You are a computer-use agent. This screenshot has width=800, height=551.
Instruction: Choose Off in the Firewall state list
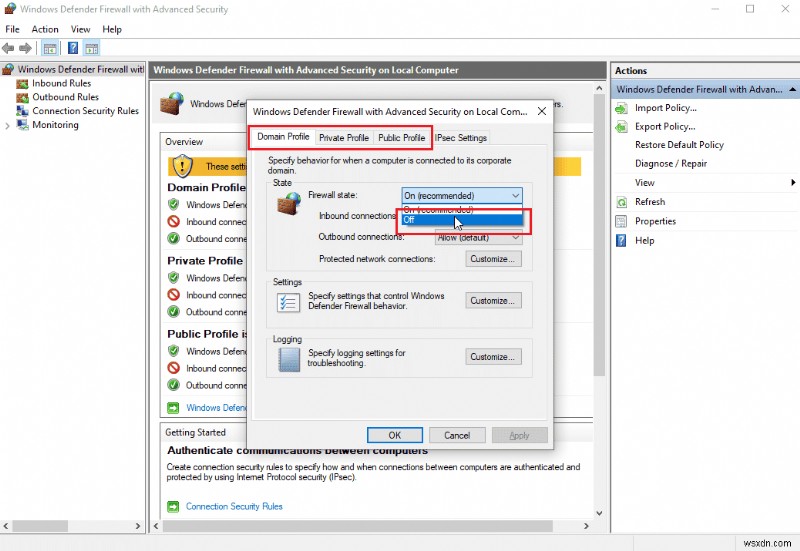point(462,220)
